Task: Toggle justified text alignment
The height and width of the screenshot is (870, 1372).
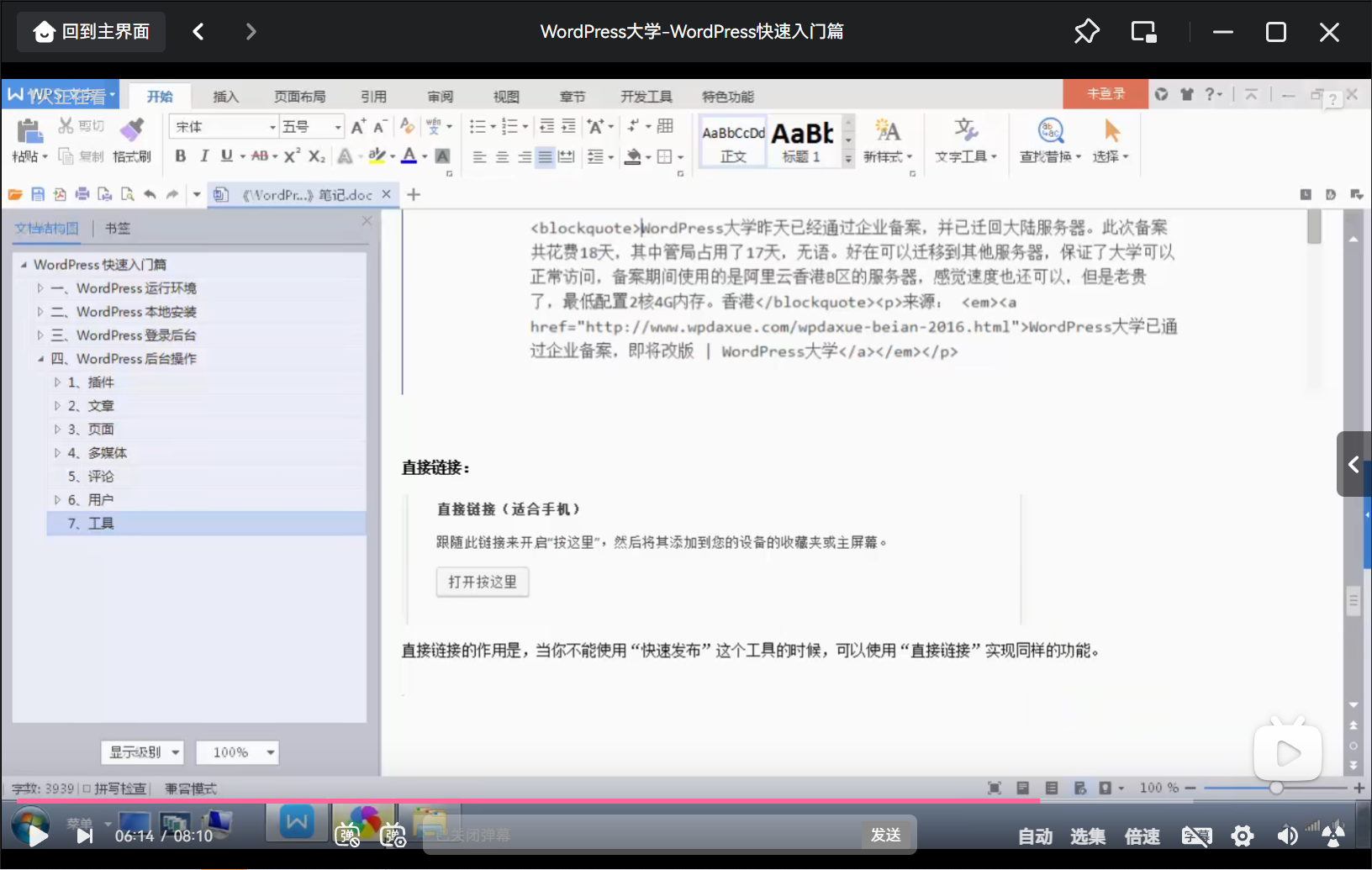Action: (545, 157)
